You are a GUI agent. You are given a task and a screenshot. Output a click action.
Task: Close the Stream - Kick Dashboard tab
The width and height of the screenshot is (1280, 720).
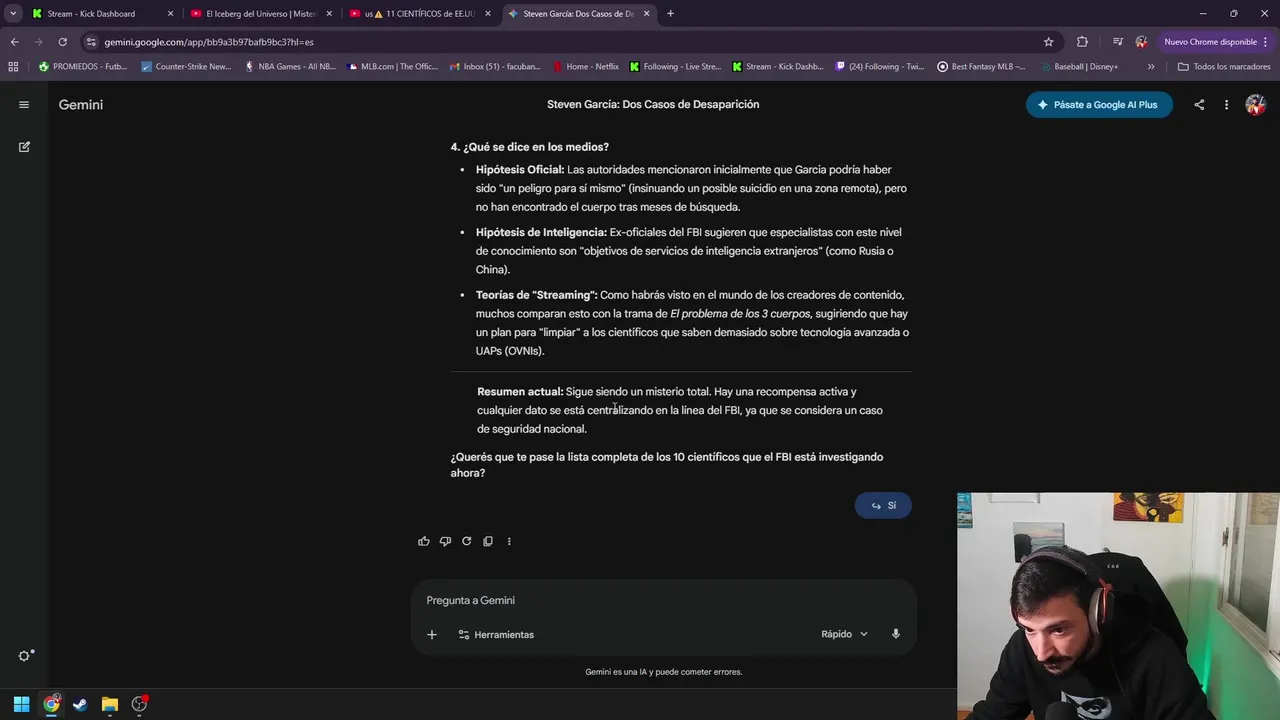(x=170, y=14)
